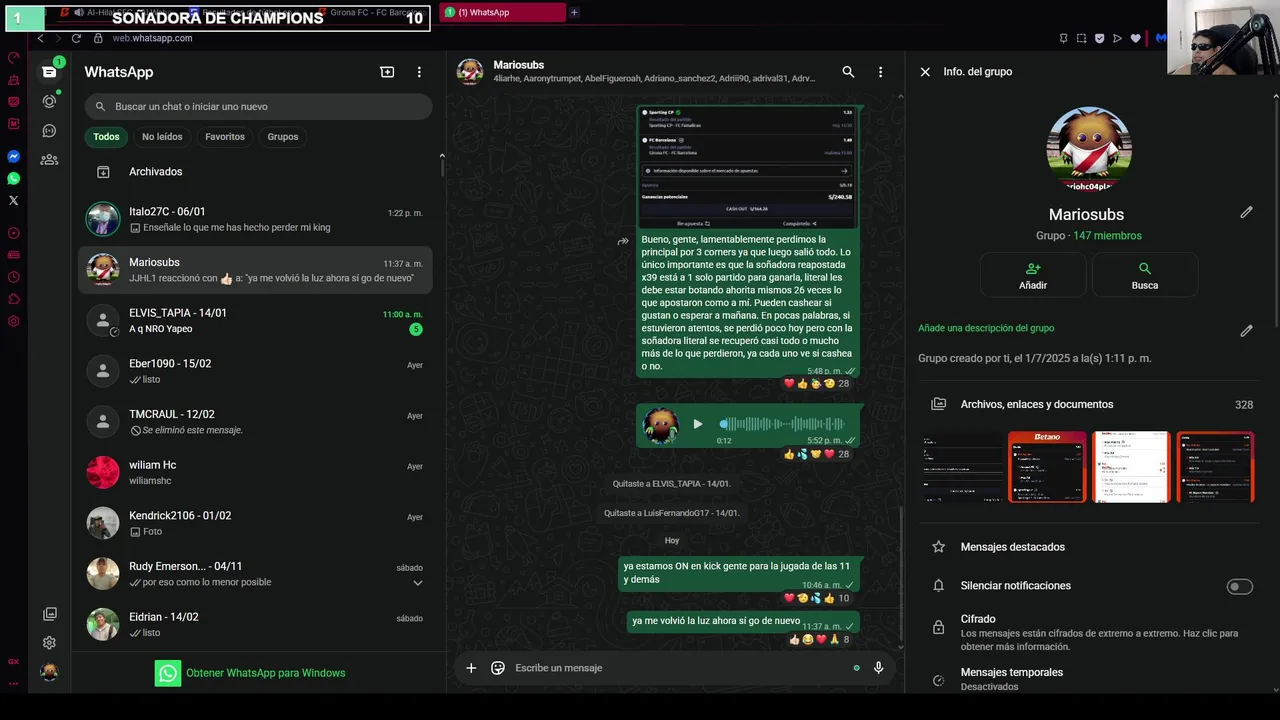View reactions on the 10:46 a.m. message
This screenshot has width=1280, height=720.
tap(816, 598)
